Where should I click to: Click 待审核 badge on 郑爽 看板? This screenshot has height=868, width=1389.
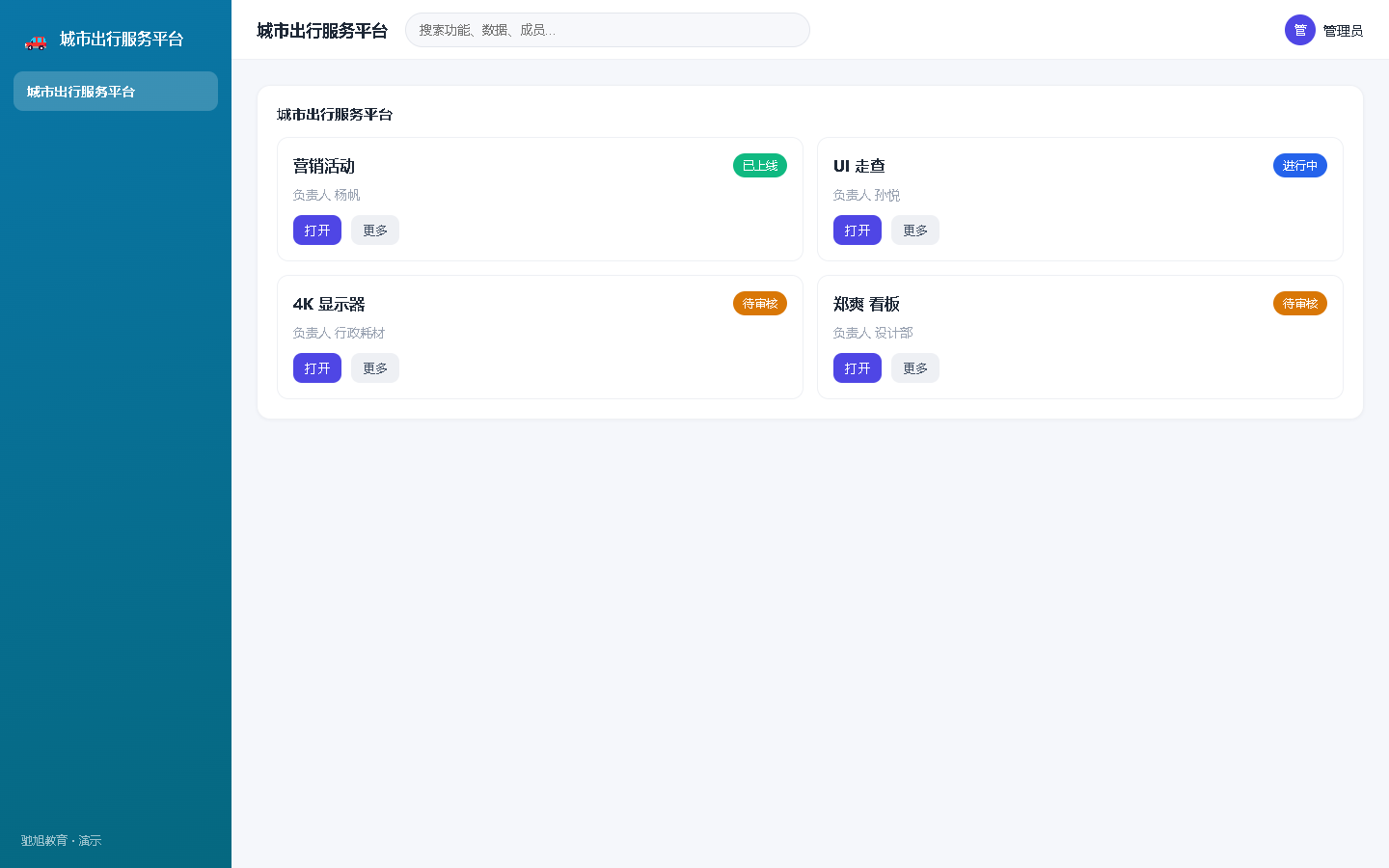tap(1300, 304)
